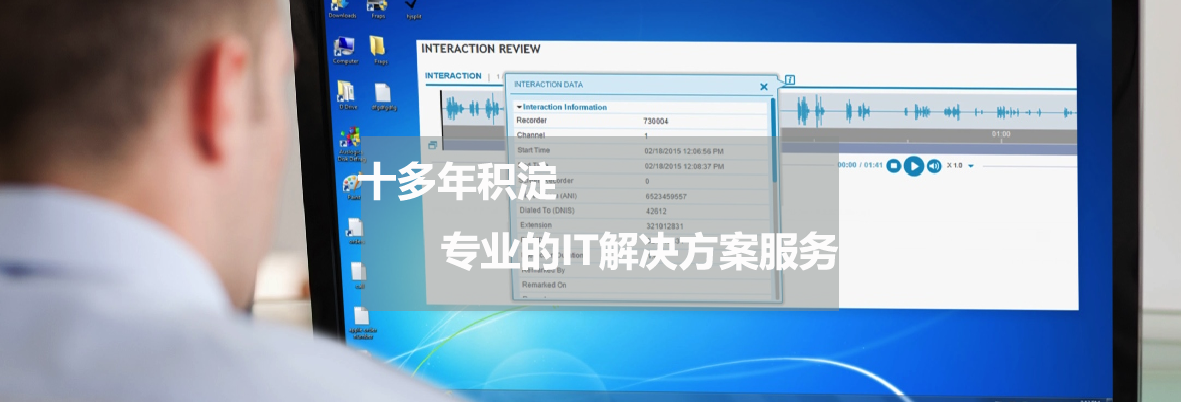Screen dimensions: 1181x403
Task: Open the Fraps folder on the desktop
Action: click(x=379, y=50)
